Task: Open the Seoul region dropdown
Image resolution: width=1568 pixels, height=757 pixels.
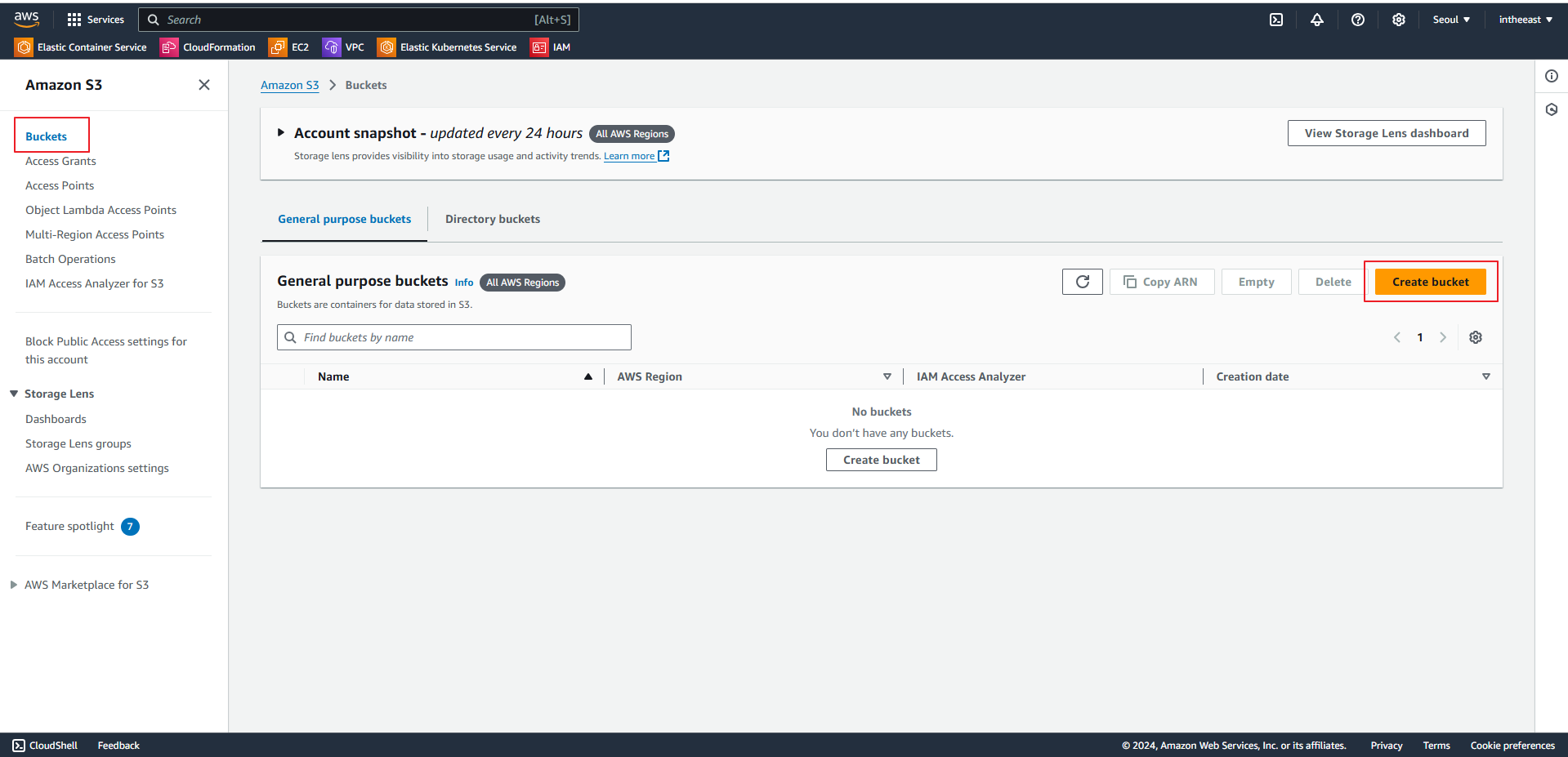Action: coord(1451,20)
